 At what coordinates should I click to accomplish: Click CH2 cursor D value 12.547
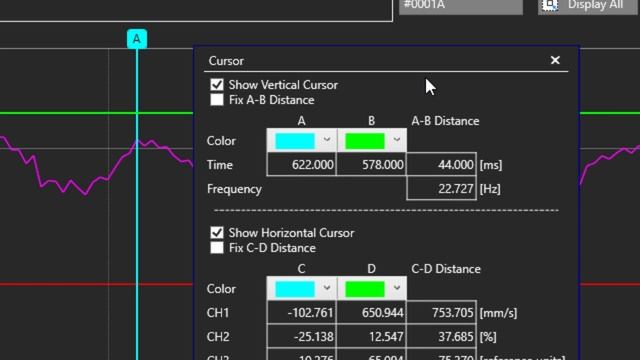click(x=371, y=337)
